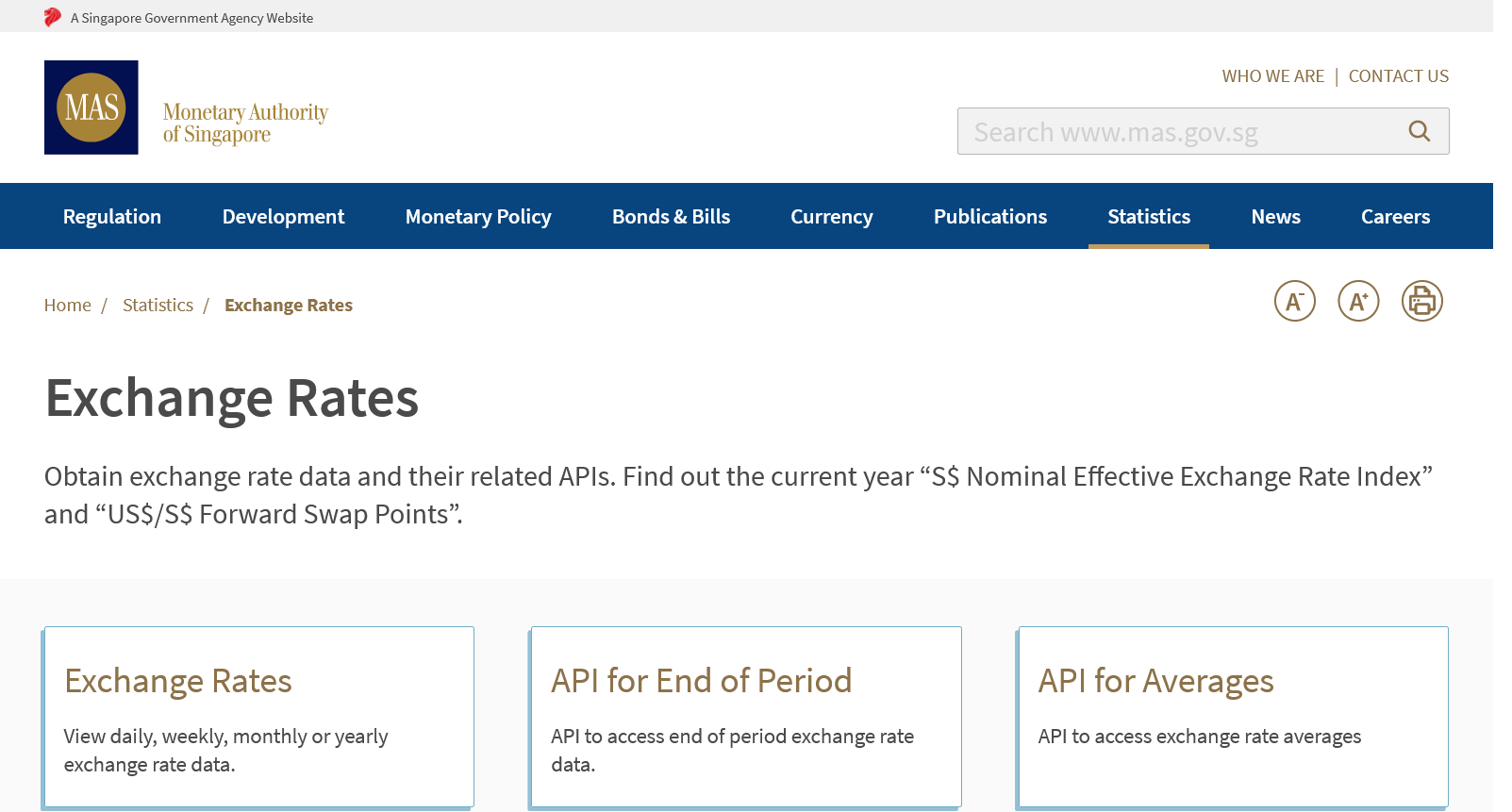Open the News section
Image resolution: width=1512 pixels, height=812 pixels.
[x=1275, y=217]
